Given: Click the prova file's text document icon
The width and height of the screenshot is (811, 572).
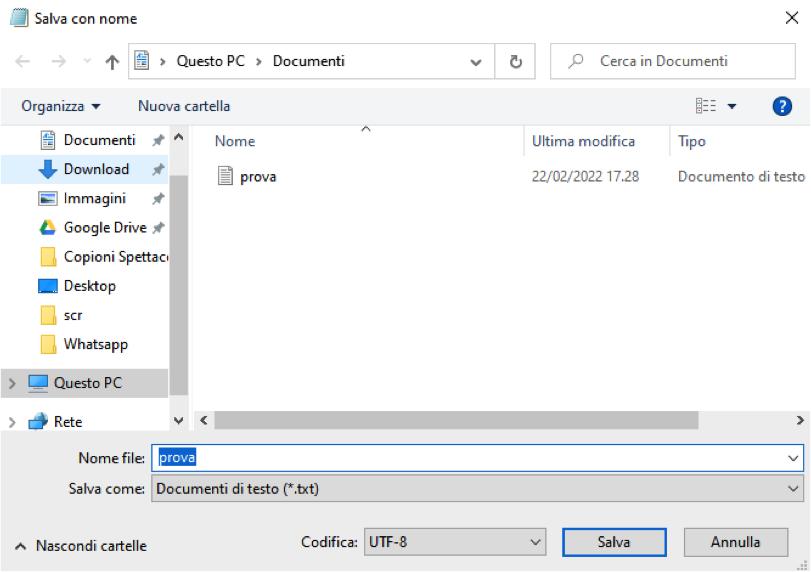Looking at the screenshot, I should (x=225, y=176).
